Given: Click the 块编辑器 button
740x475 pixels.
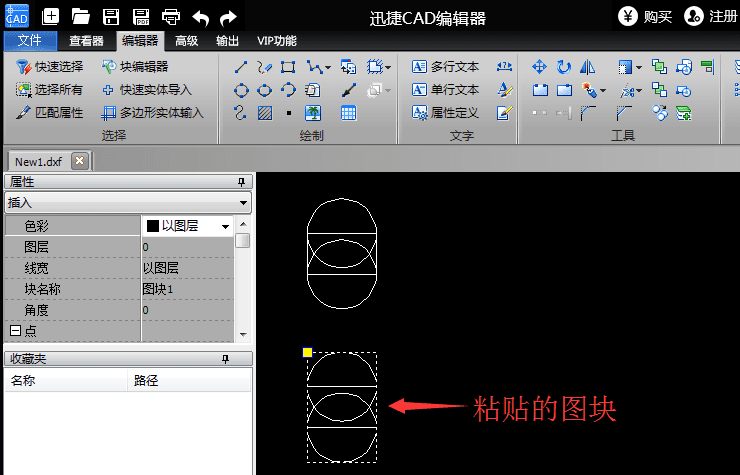Looking at the screenshot, I should pyautogui.click(x=135, y=67).
